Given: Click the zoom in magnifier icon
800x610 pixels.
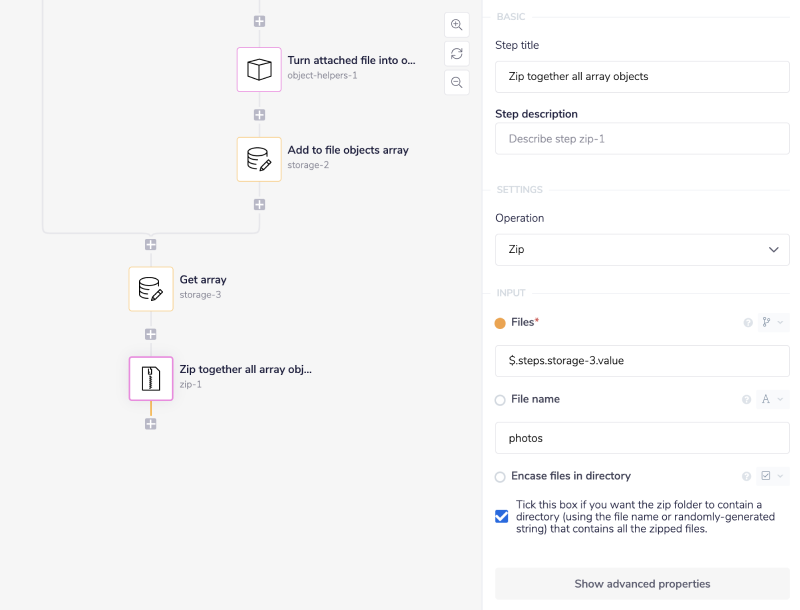Looking at the screenshot, I should click(456, 25).
